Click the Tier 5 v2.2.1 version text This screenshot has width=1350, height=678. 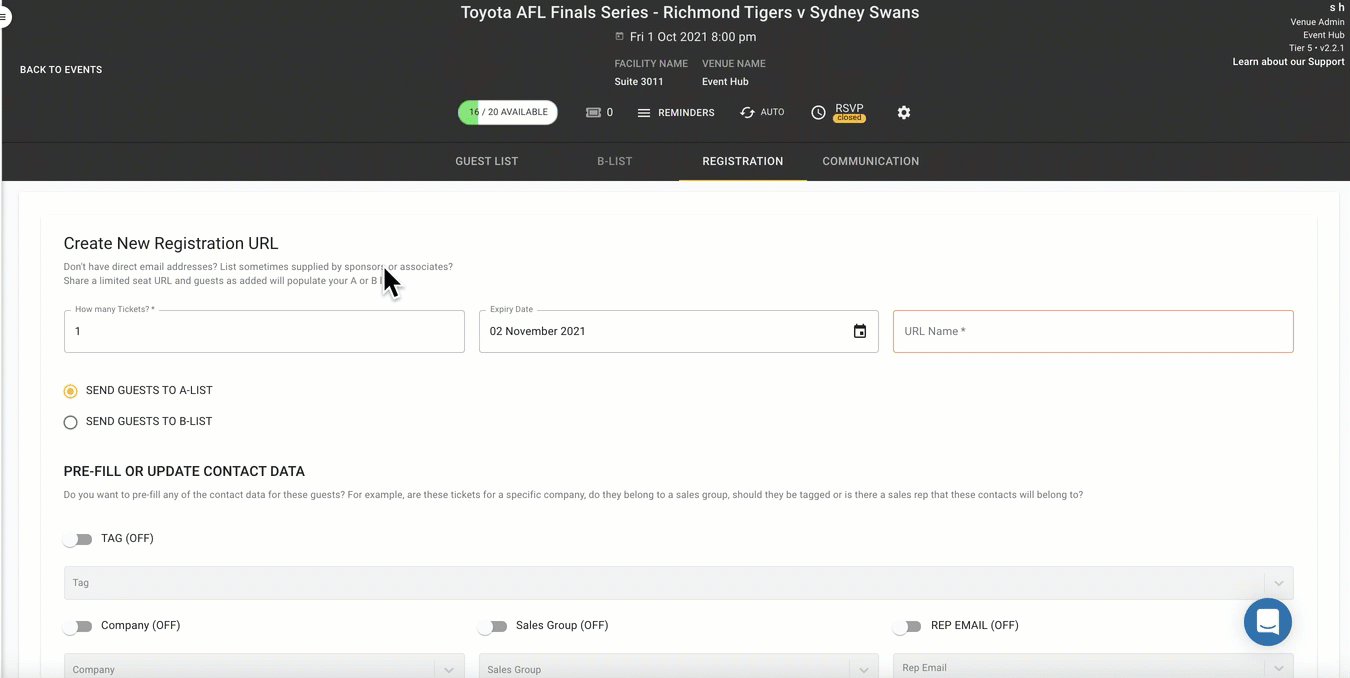click(1316, 48)
